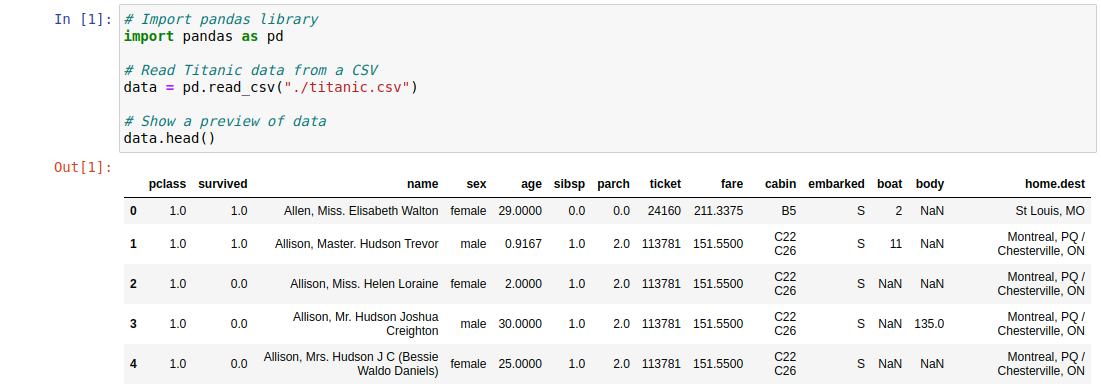The image size is (1101, 391).
Task: Click name 'Allison, Mrs. Hudson J C (Bessie Waldo Daniels)'
Action: [x=351, y=364]
